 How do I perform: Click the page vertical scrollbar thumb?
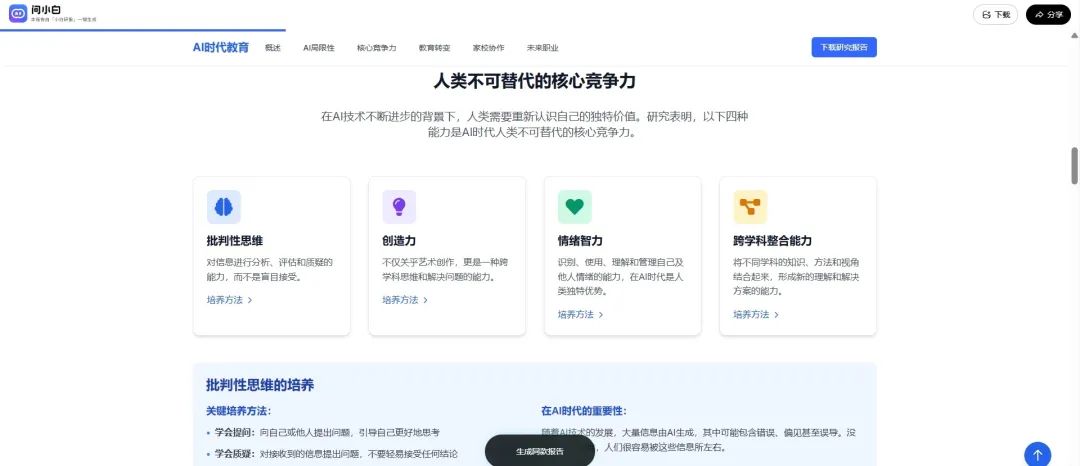[1074, 166]
